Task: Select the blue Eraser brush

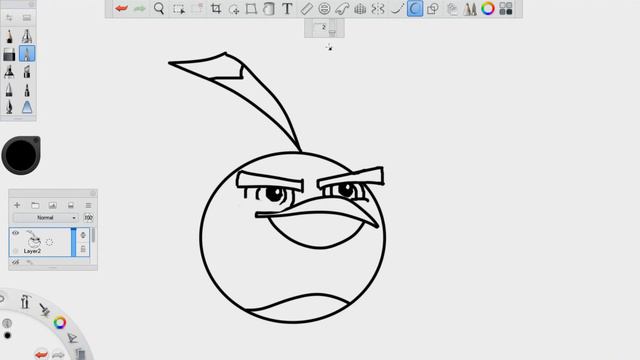Action: pos(27,107)
